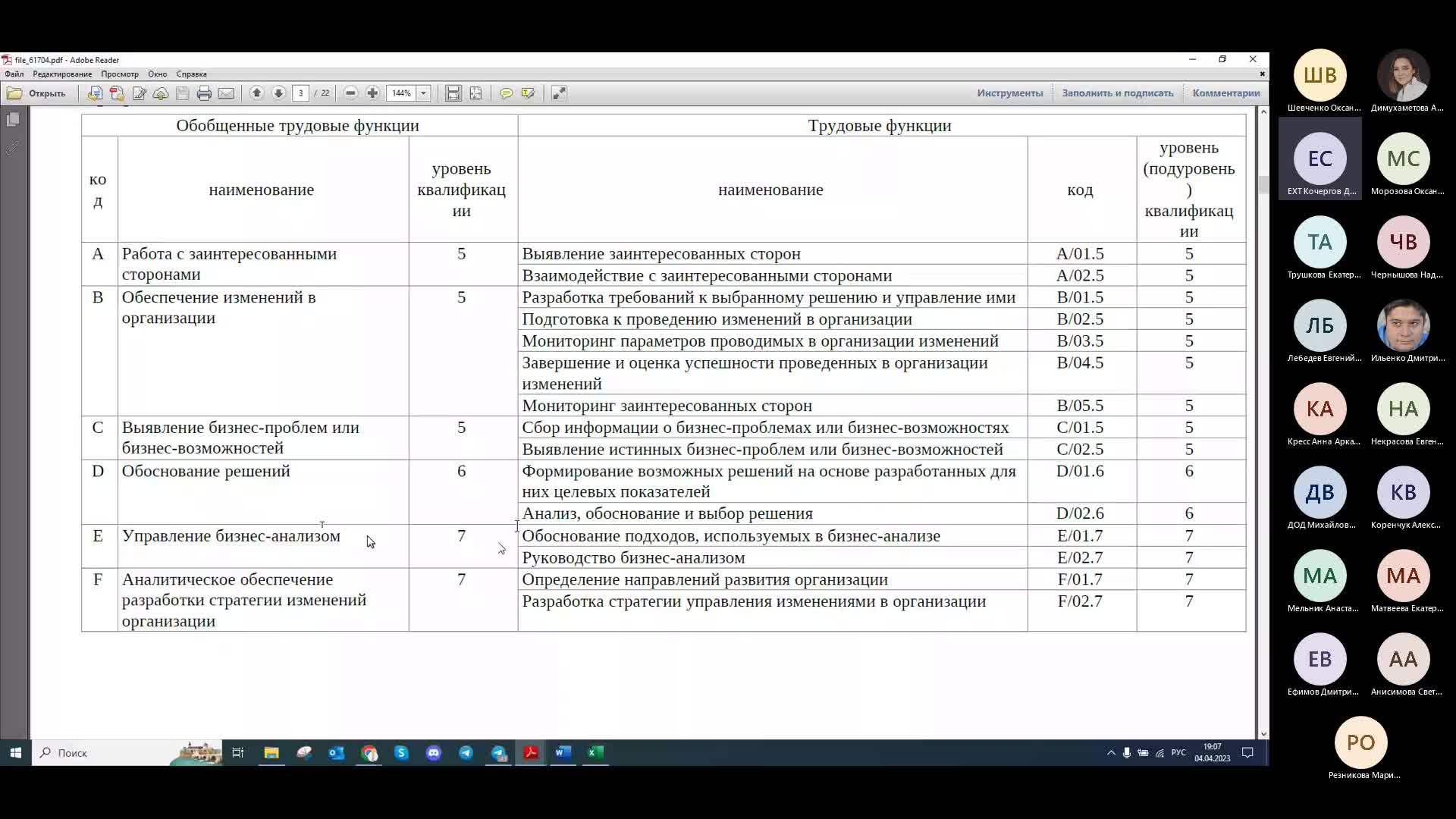Open Outlook from the taskbar
The image size is (1456, 819).
click(x=336, y=753)
